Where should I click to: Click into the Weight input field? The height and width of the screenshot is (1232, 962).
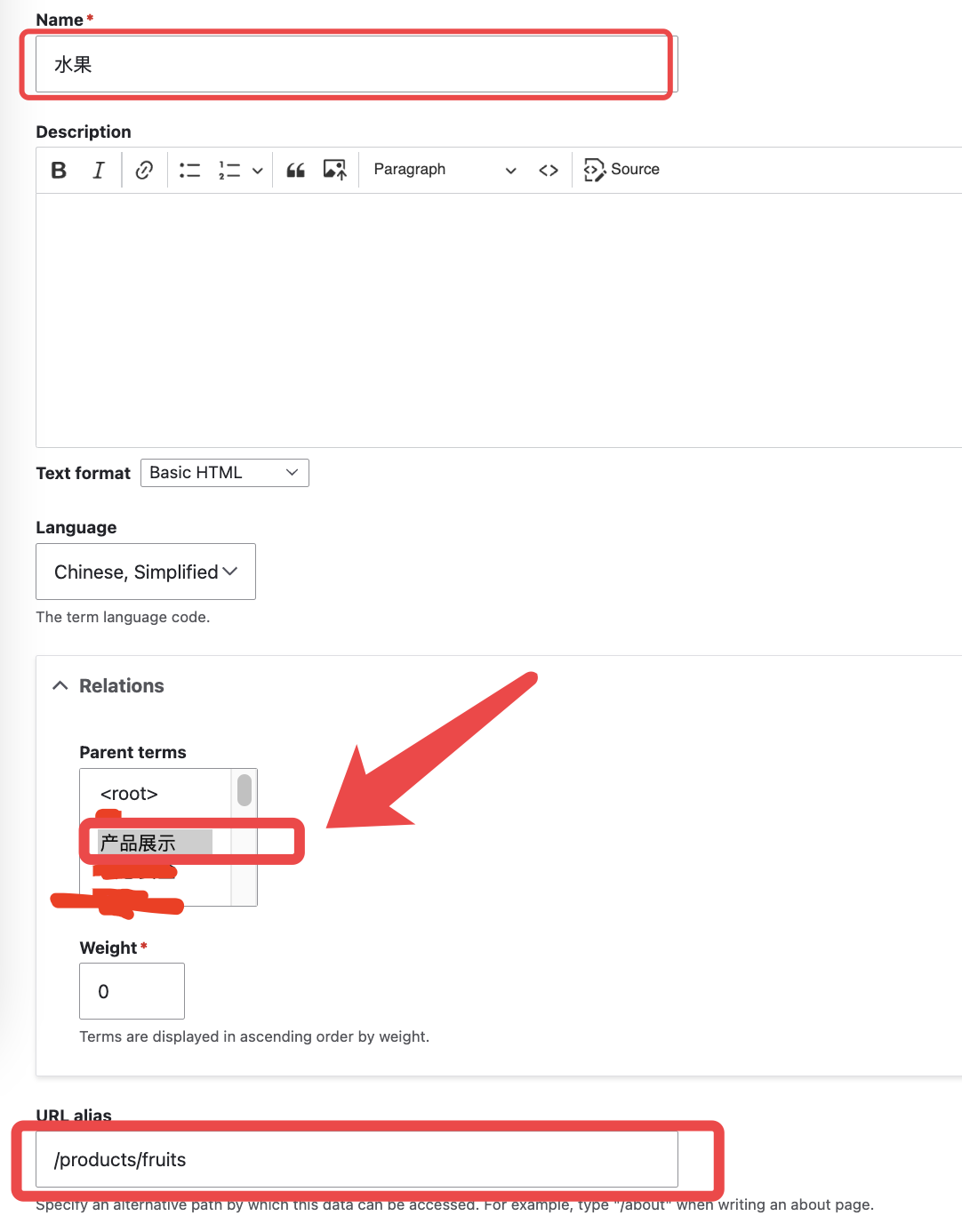[132, 991]
